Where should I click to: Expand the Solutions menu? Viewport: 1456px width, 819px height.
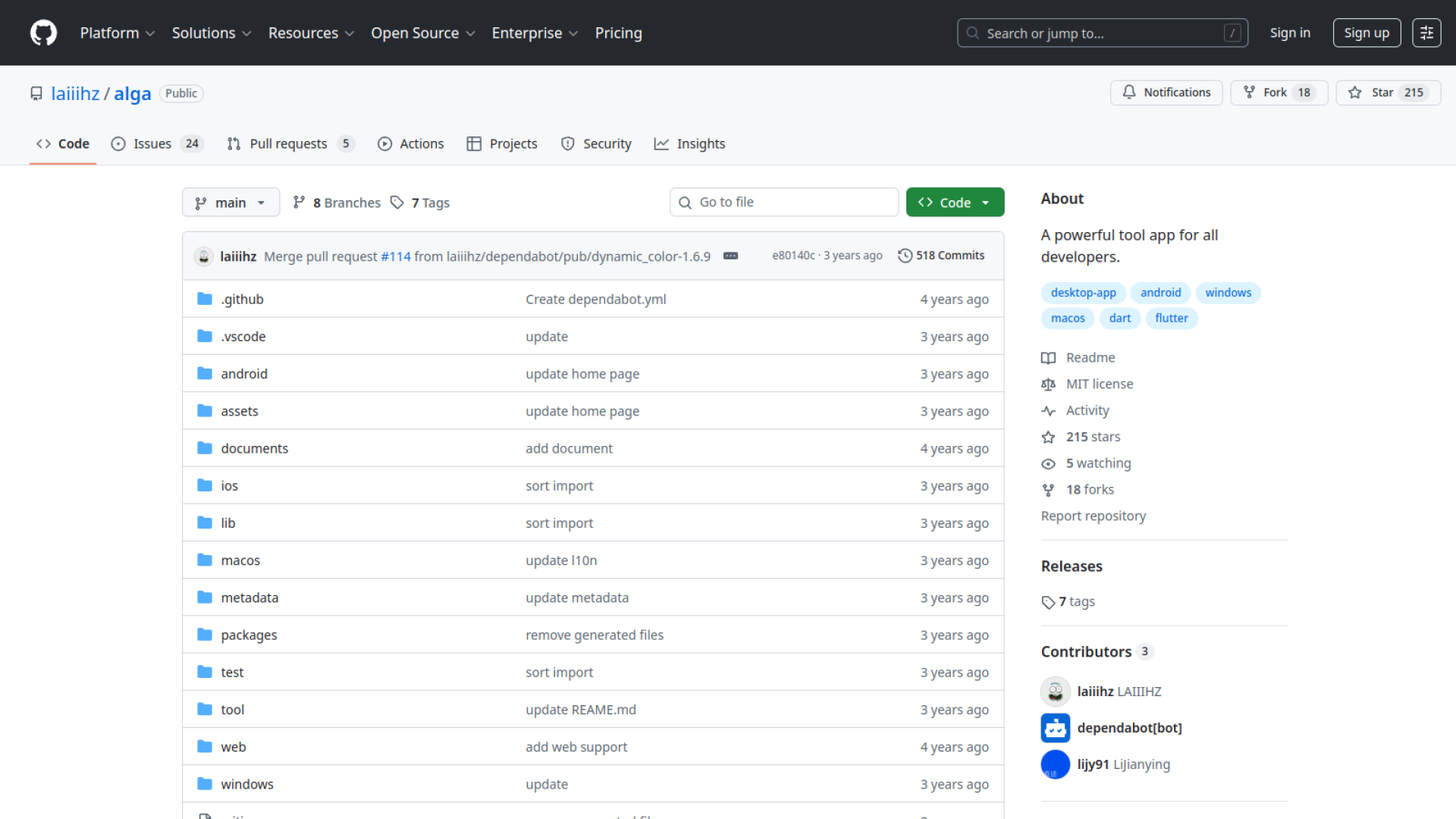click(x=212, y=33)
